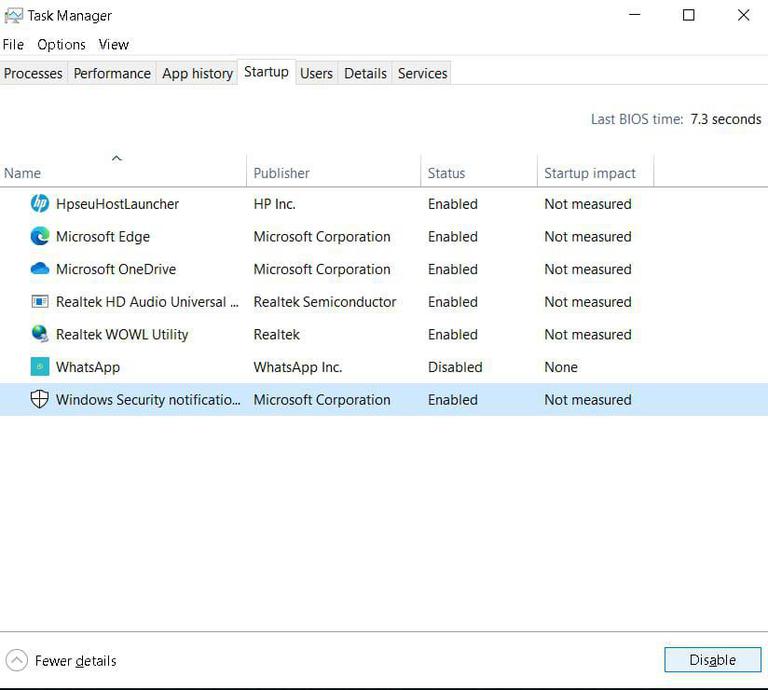Click the Microsoft Edge icon in the list
The width and height of the screenshot is (768, 690).
pos(40,236)
